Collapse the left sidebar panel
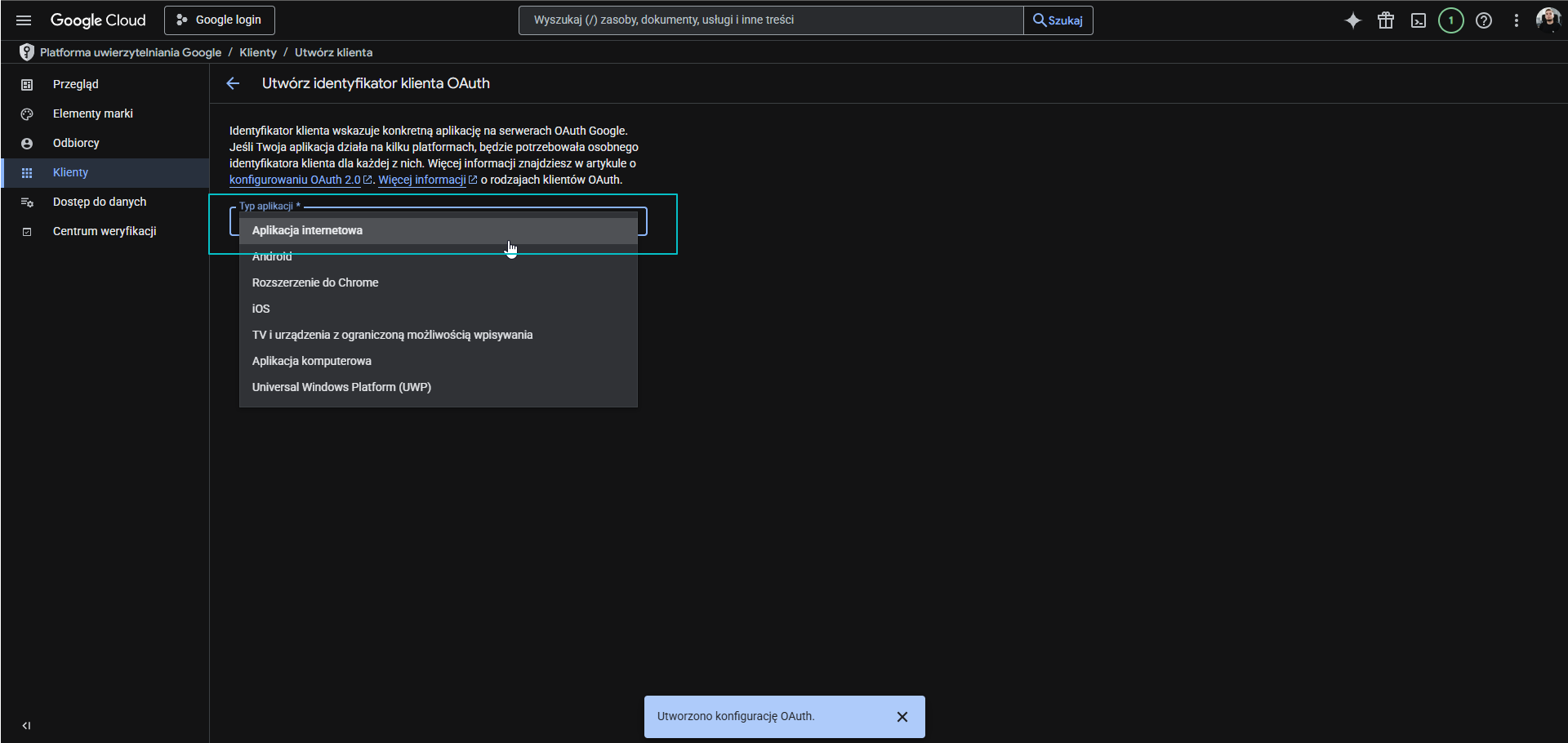This screenshot has height=743, width=1568. click(x=26, y=725)
